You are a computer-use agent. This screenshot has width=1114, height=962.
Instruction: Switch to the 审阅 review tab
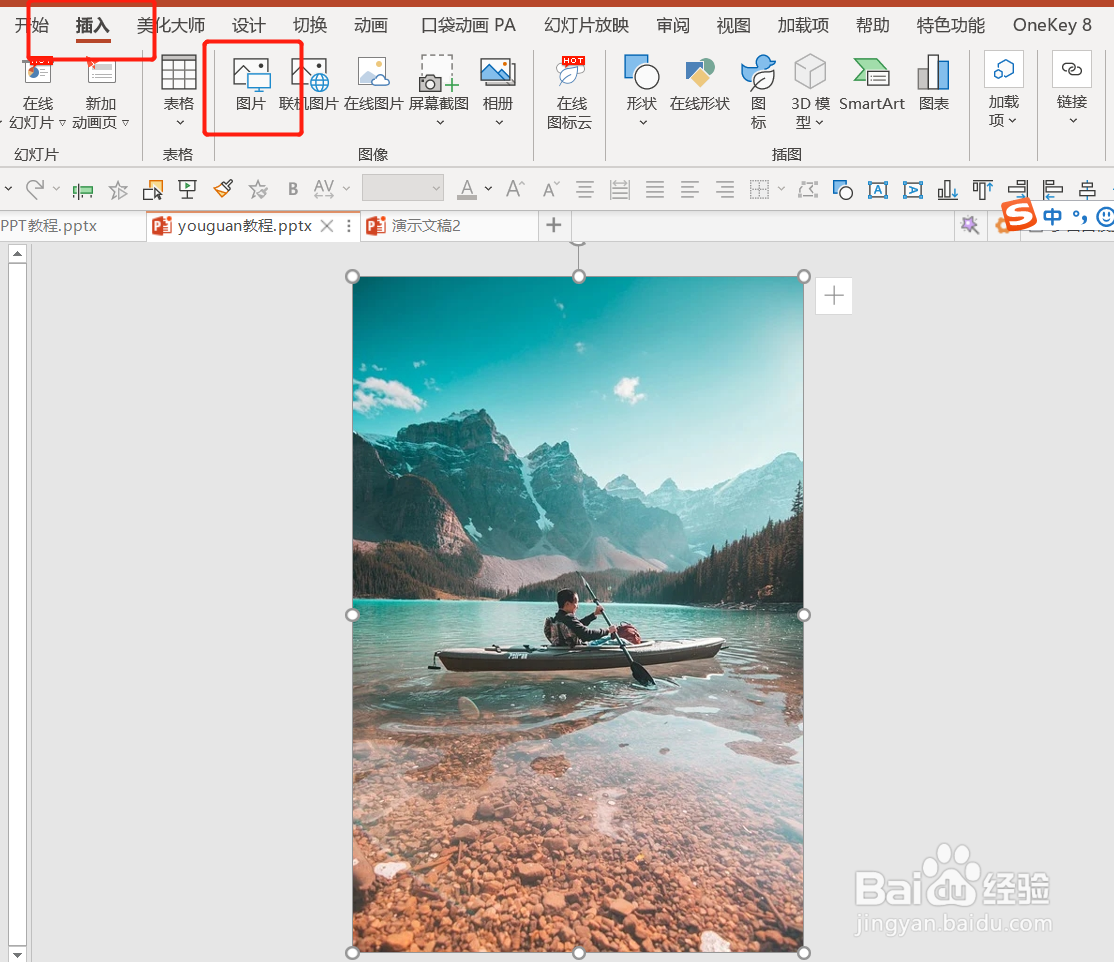673,26
